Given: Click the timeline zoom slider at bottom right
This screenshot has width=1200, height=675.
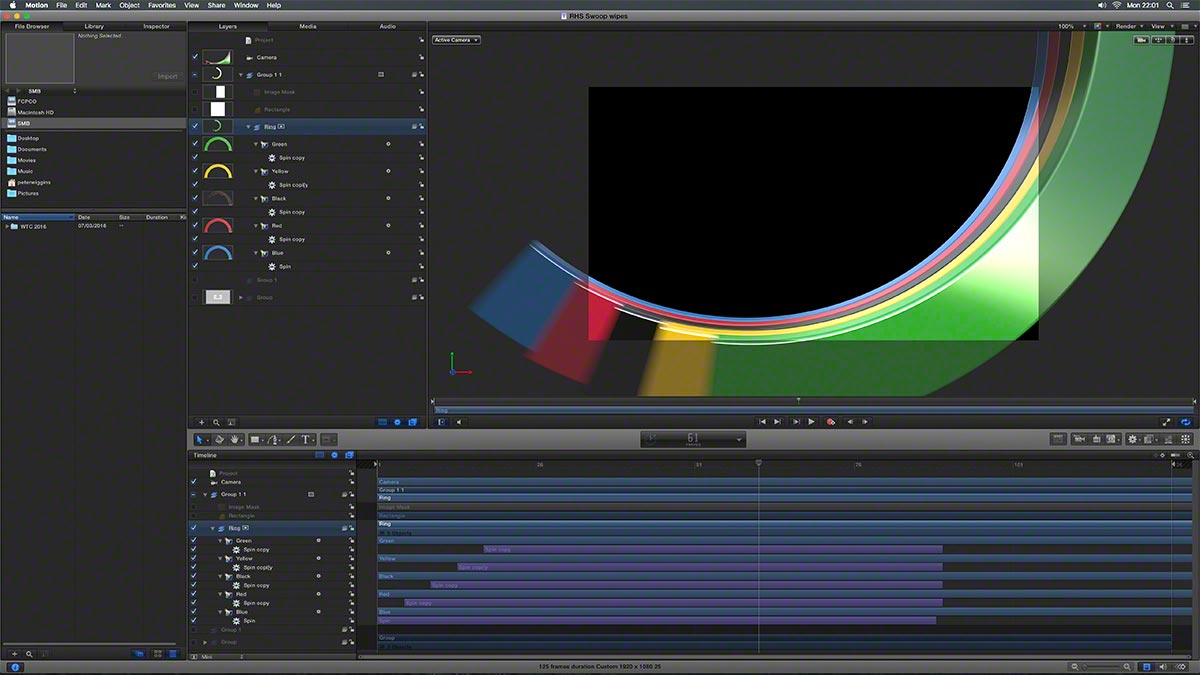Looking at the screenshot, I should (x=1100, y=667).
